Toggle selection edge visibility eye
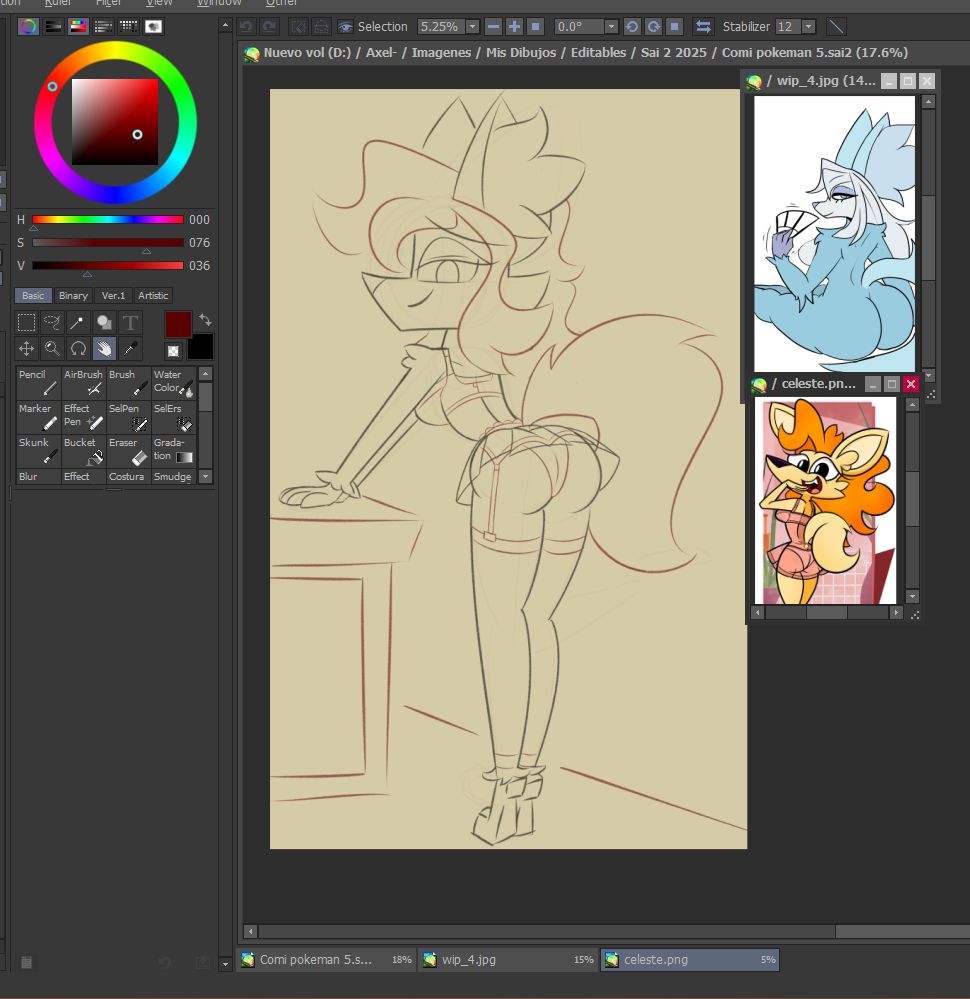The image size is (970, 999). [345, 27]
